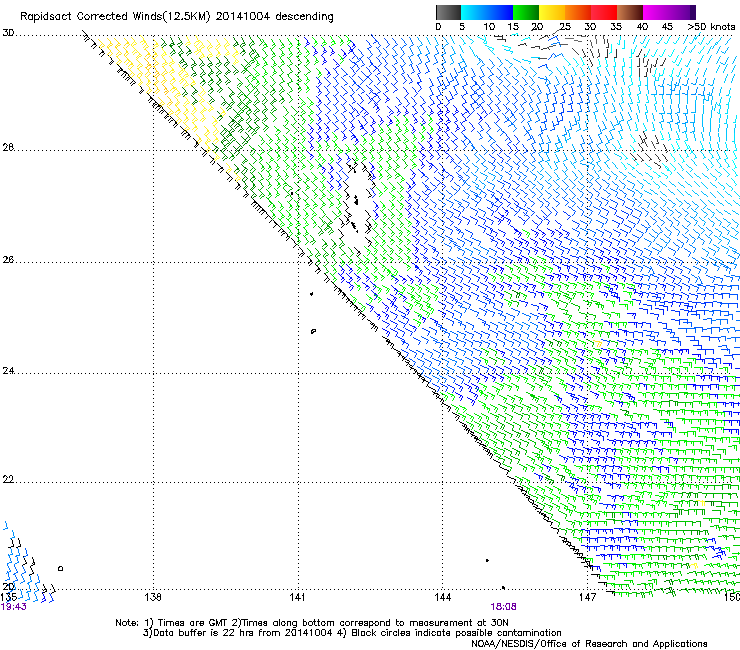Click the yellow 20-25 knots legend color
The height and width of the screenshot is (650, 740).
552,12
